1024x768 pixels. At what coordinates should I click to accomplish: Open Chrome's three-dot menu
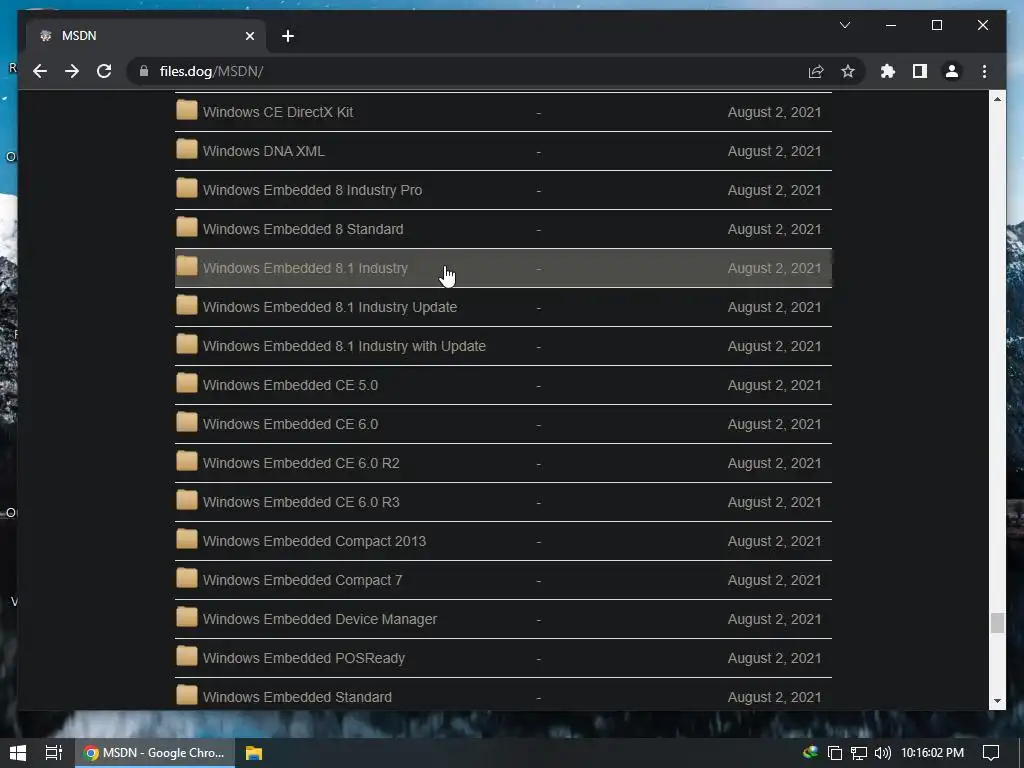984,71
